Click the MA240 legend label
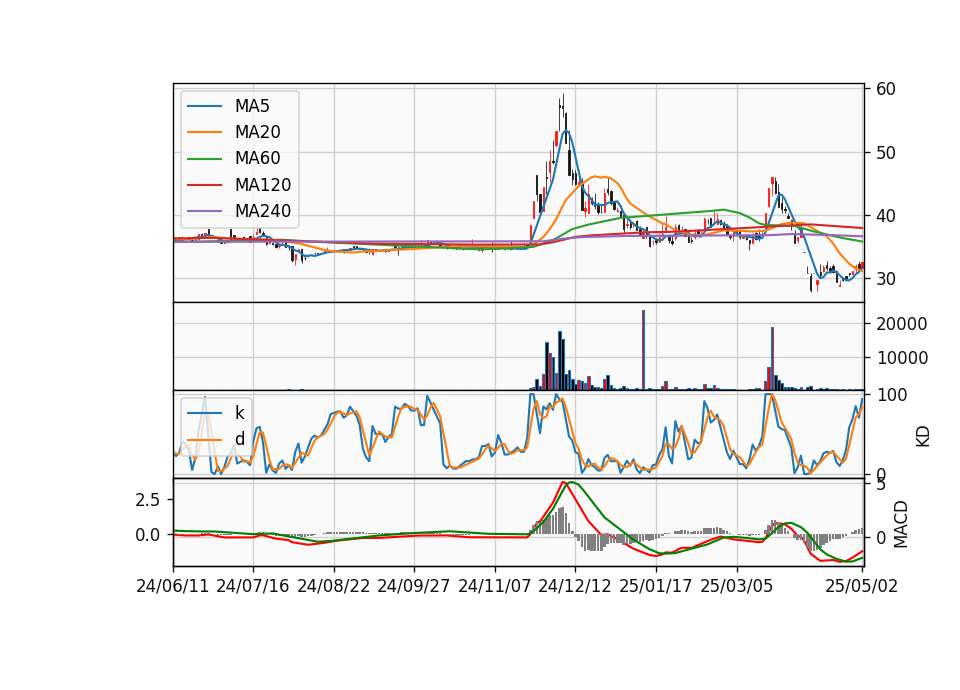 (x=263, y=211)
